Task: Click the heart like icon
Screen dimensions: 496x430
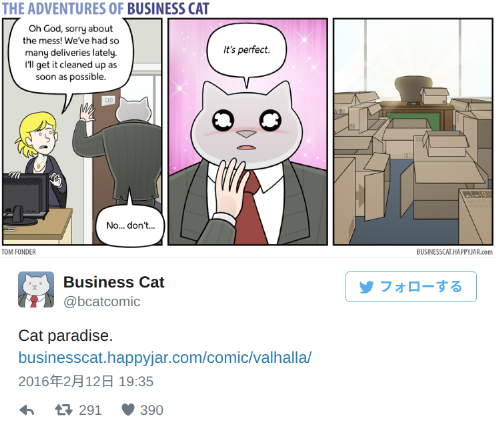Action: [128, 410]
